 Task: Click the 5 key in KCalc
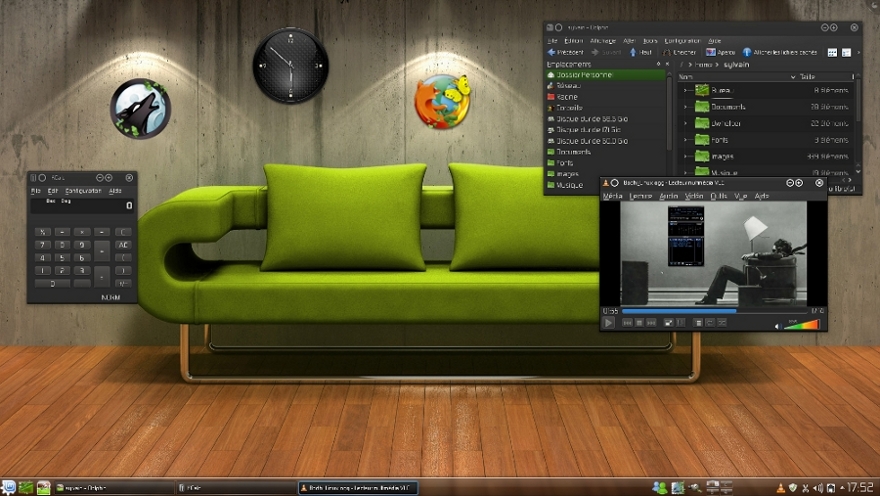point(62,258)
